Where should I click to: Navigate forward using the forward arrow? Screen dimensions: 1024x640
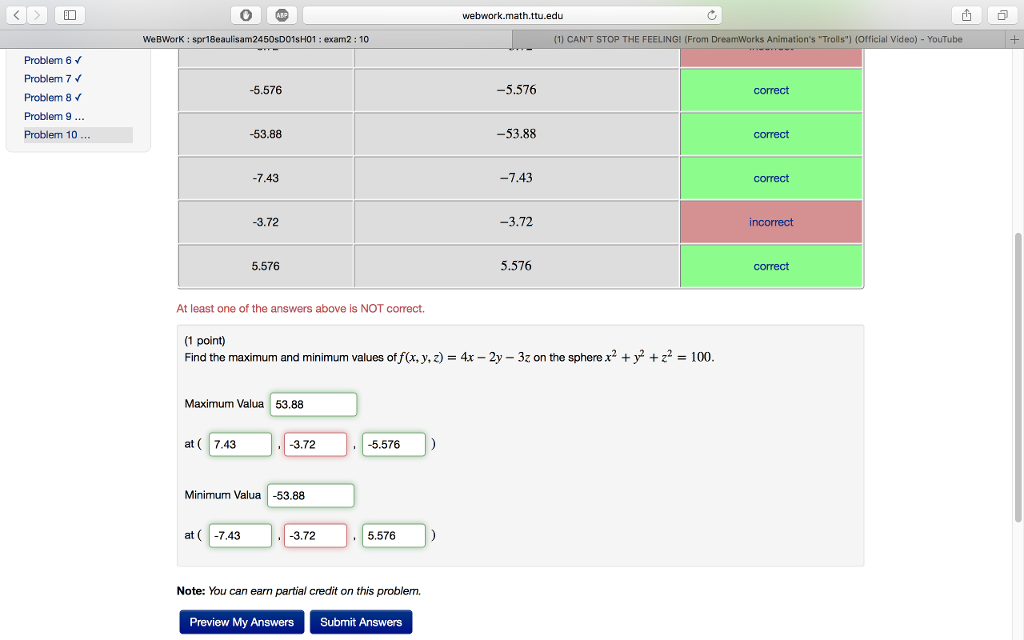pos(35,15)
